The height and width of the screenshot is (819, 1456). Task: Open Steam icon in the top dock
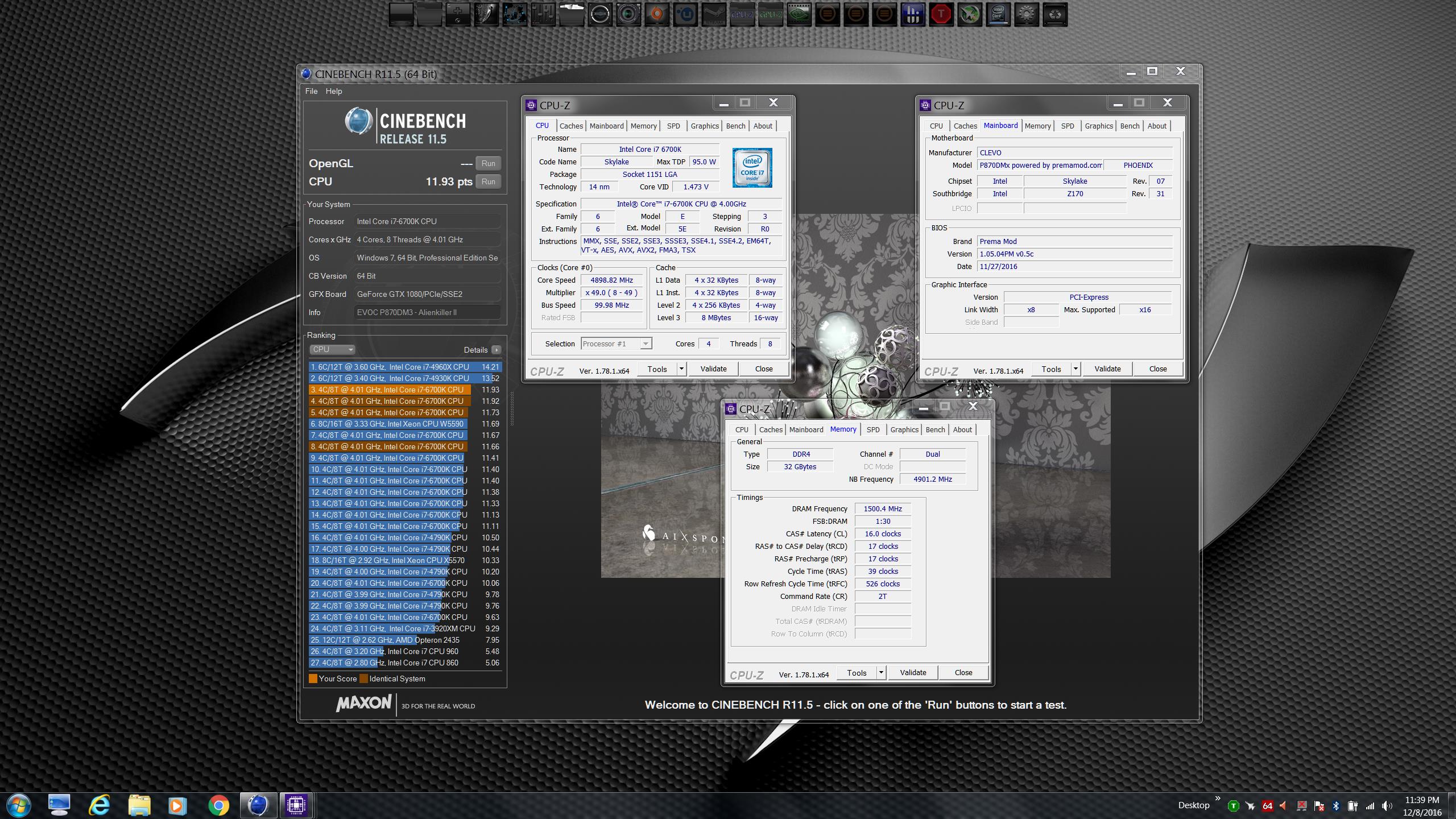point(714,14)
